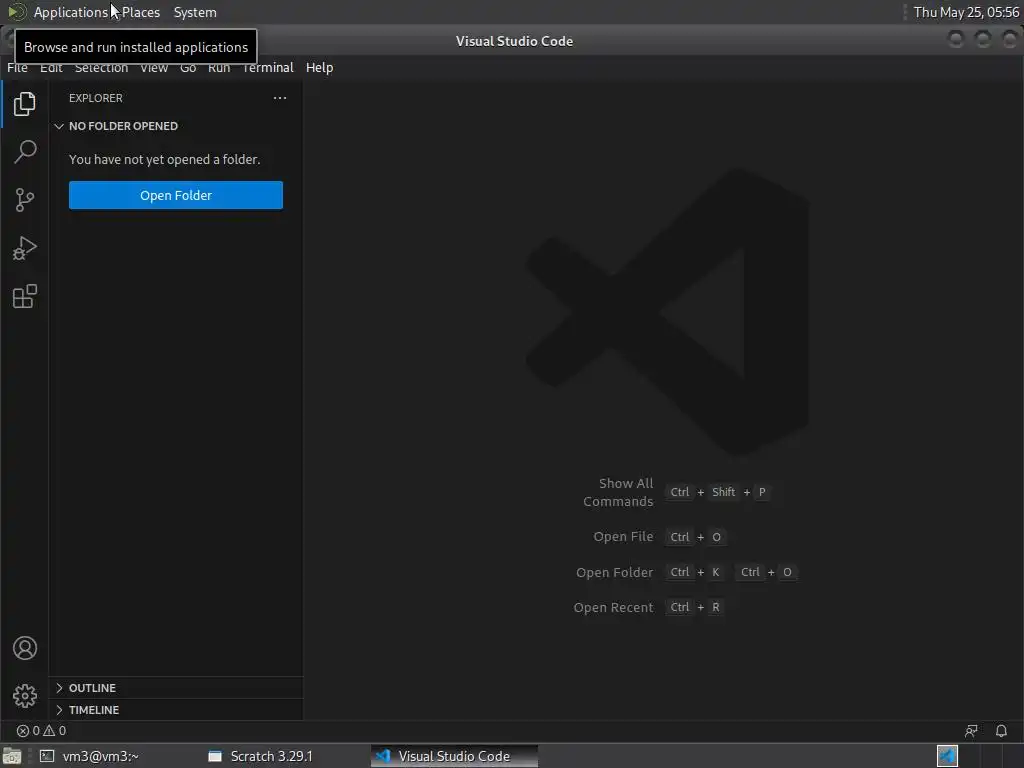This screenshot has width=1024, height=768.
Task: Open the Run and Debug view icon
Action: pyautogui.click(x=24, y=248)
